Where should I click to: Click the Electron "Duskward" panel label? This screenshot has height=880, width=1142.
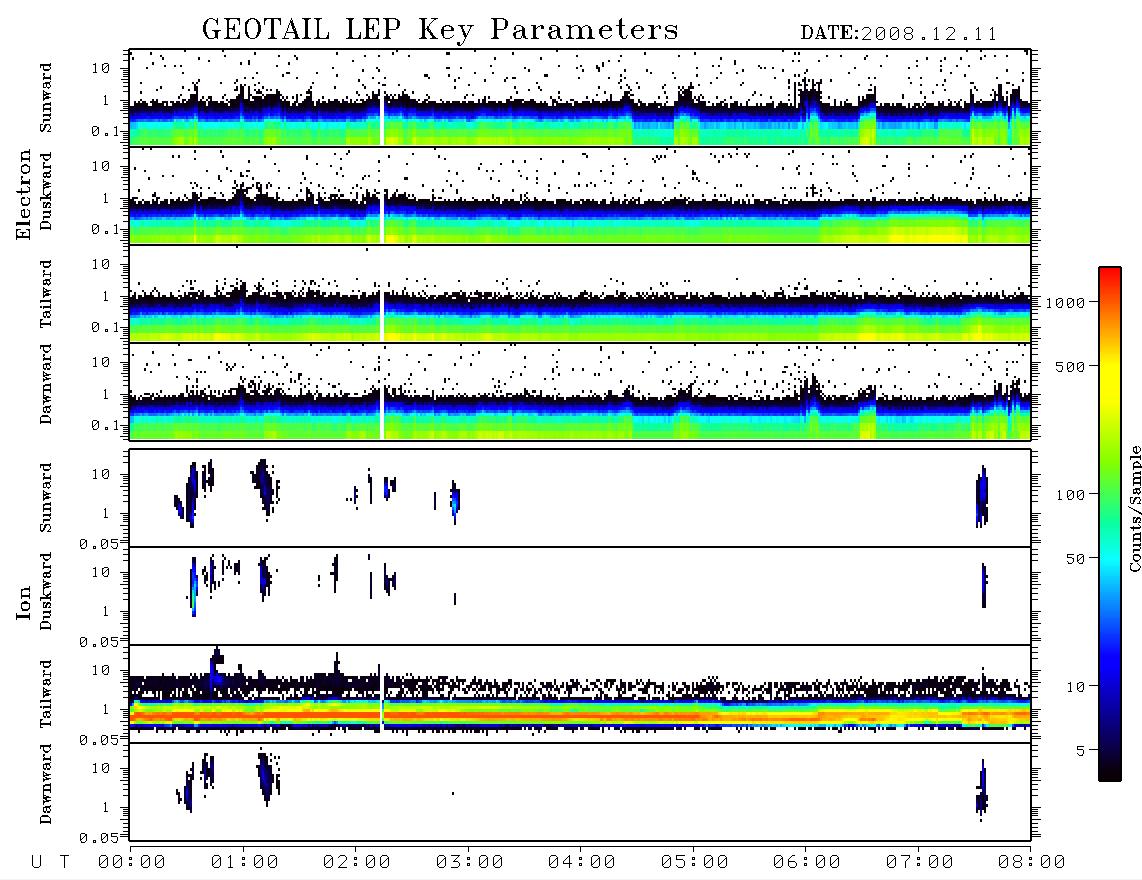(46, 192)
